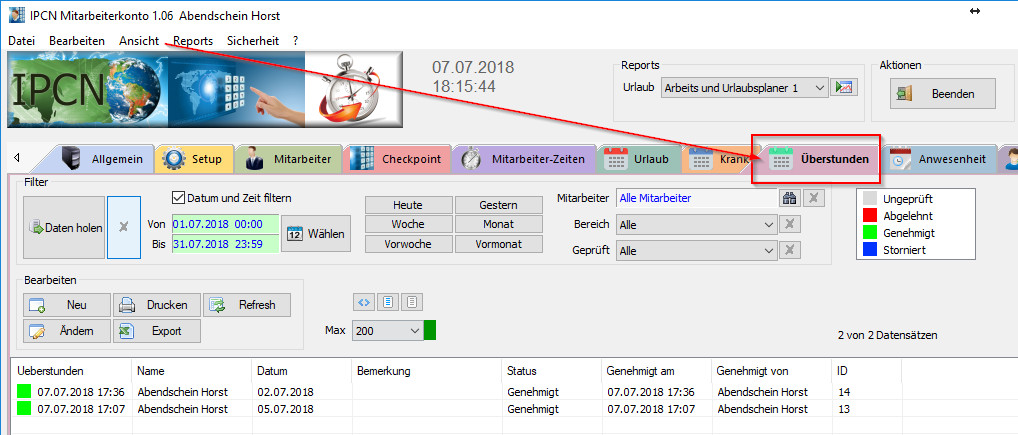The height and width of the screenshot is (435, 1018).
Task: Switch to the Urlaub tab
Action: pos(639,159)
